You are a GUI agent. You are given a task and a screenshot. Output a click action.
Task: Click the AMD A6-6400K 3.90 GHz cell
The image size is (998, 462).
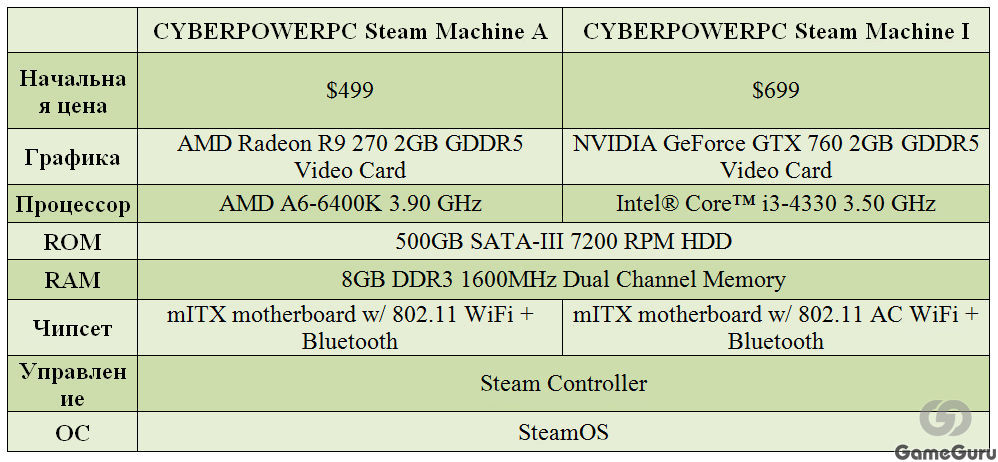[x=350, y=204]
